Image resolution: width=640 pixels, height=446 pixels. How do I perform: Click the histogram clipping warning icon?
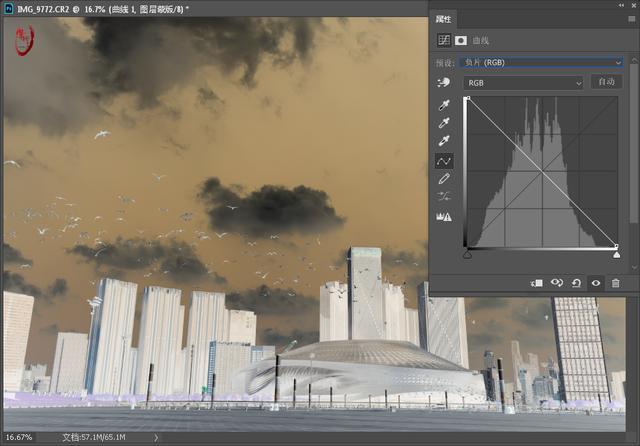(445, 216)
